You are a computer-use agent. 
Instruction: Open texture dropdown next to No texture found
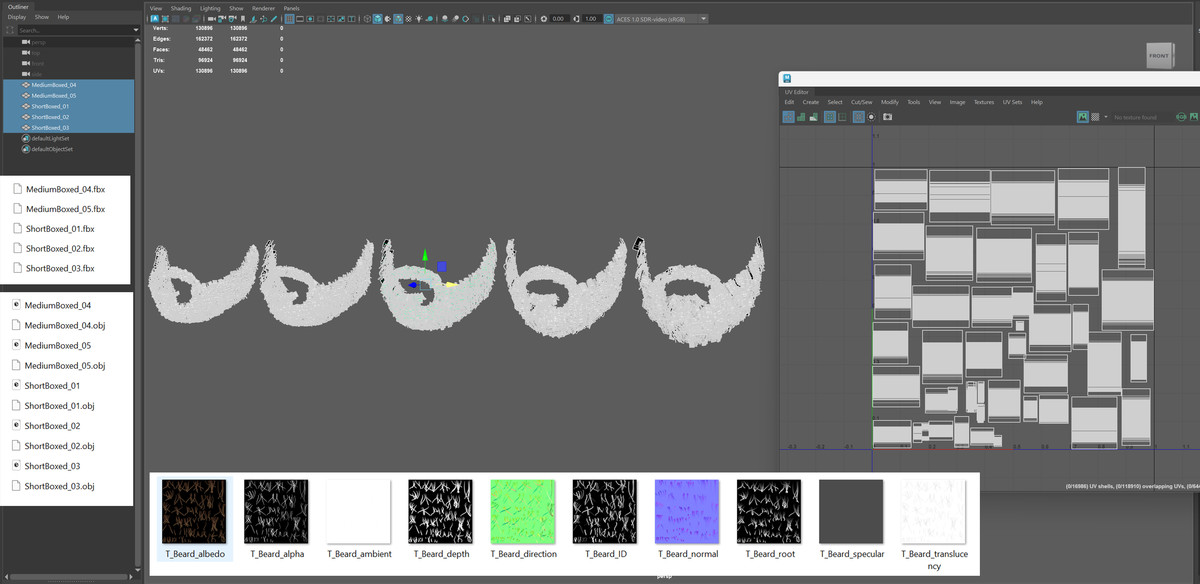pyautogui.click(x=1106, y=117)
